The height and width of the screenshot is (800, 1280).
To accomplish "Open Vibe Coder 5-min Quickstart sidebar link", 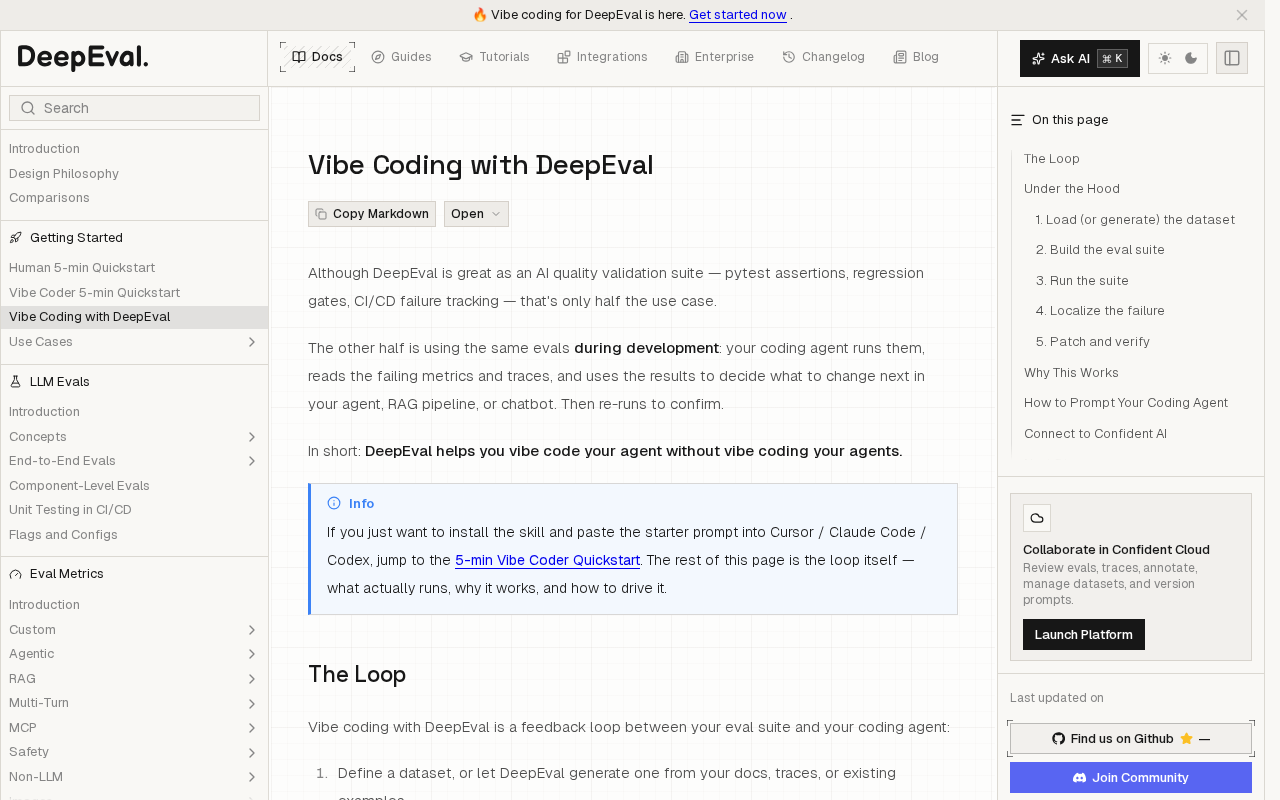I will click(95, 293).
